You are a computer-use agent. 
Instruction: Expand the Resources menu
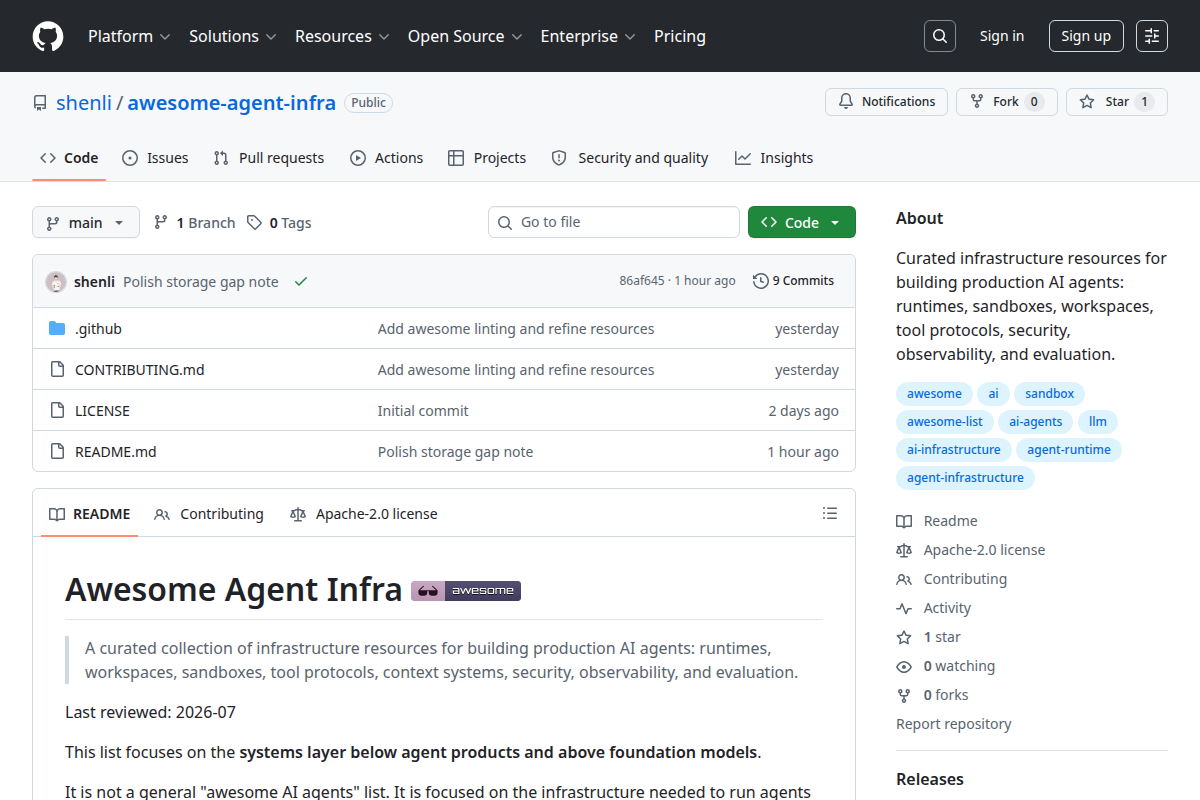point(342,36)
